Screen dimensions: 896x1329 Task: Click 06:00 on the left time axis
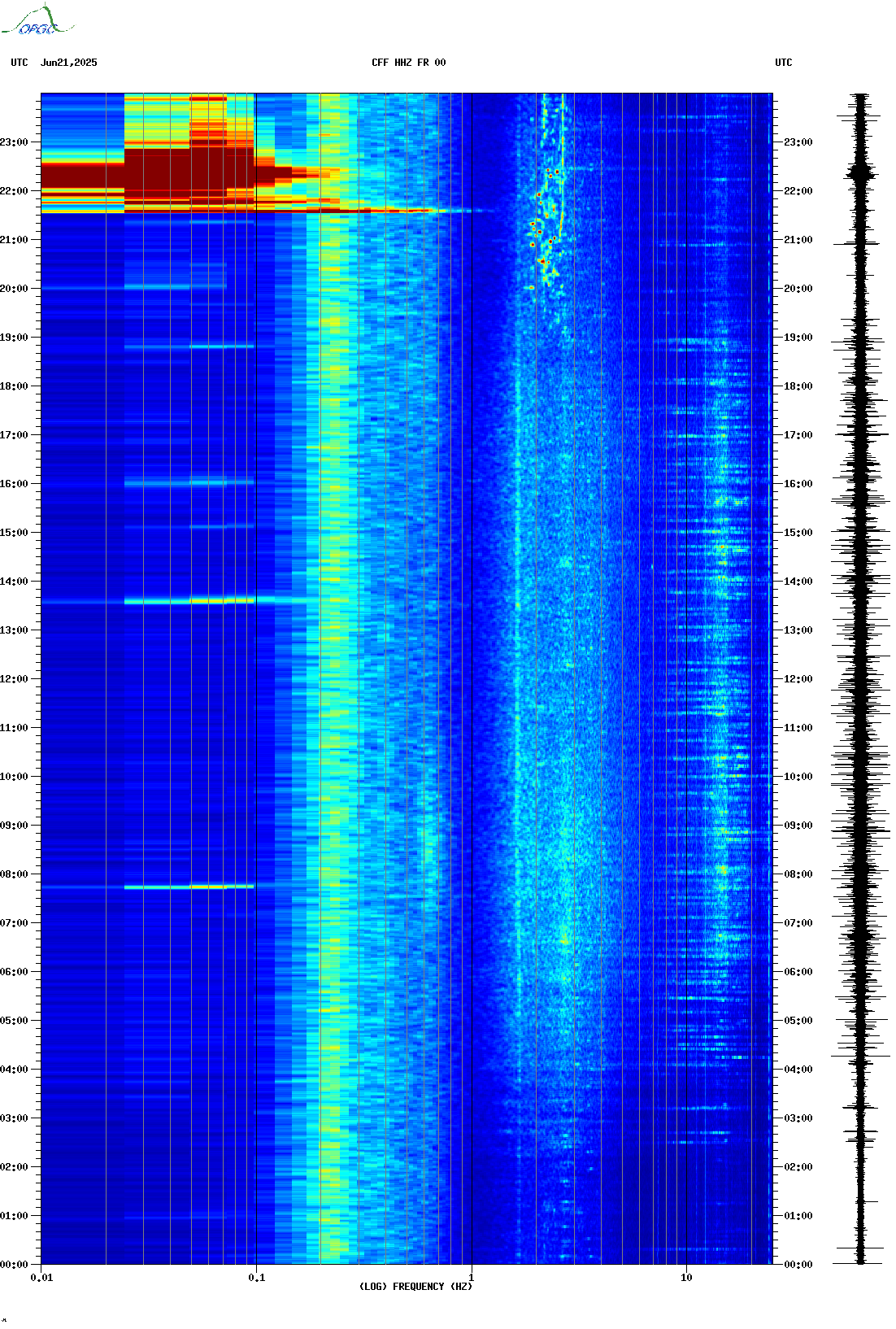tap(14, 972)
